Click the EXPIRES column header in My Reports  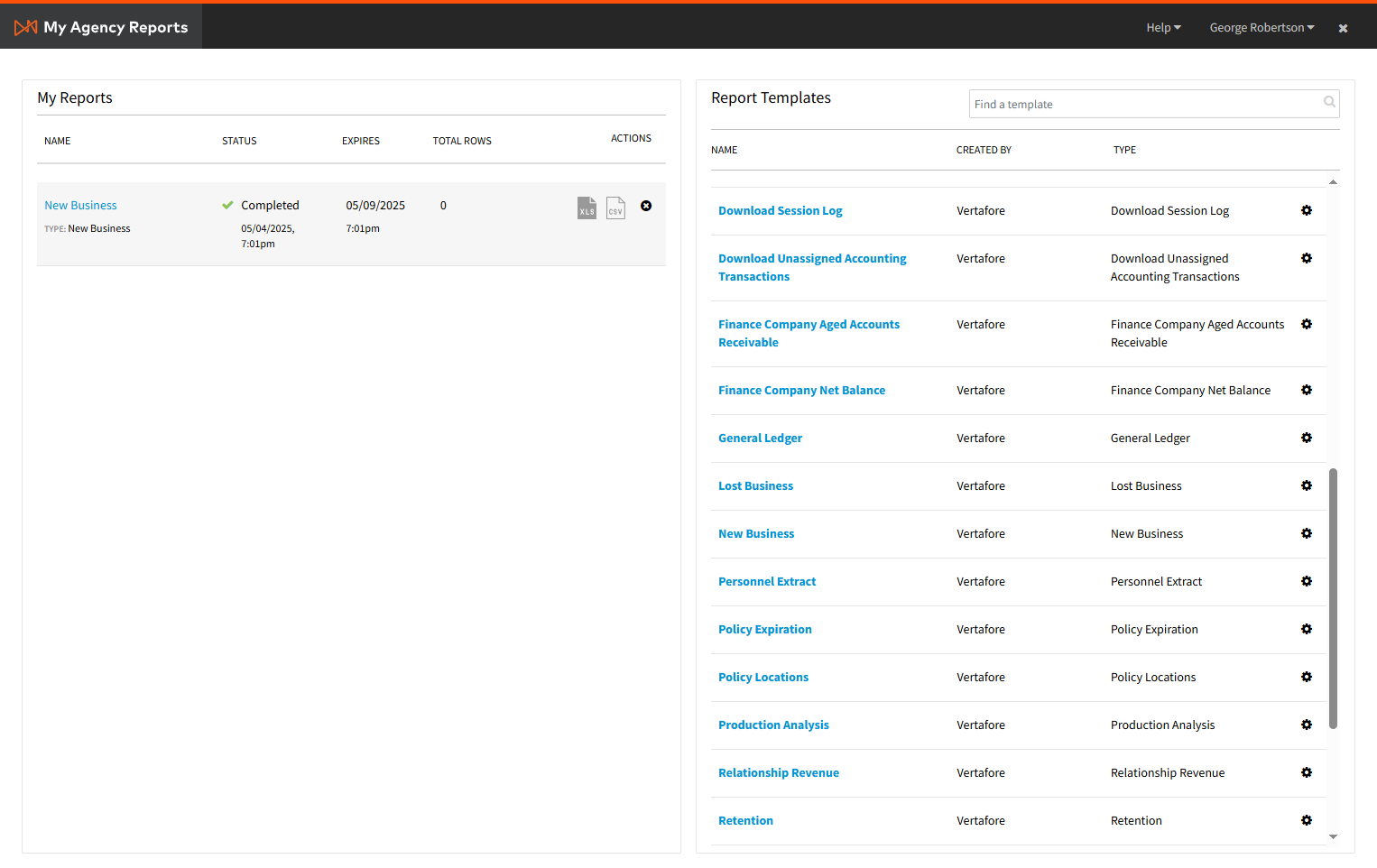(361, 141)
